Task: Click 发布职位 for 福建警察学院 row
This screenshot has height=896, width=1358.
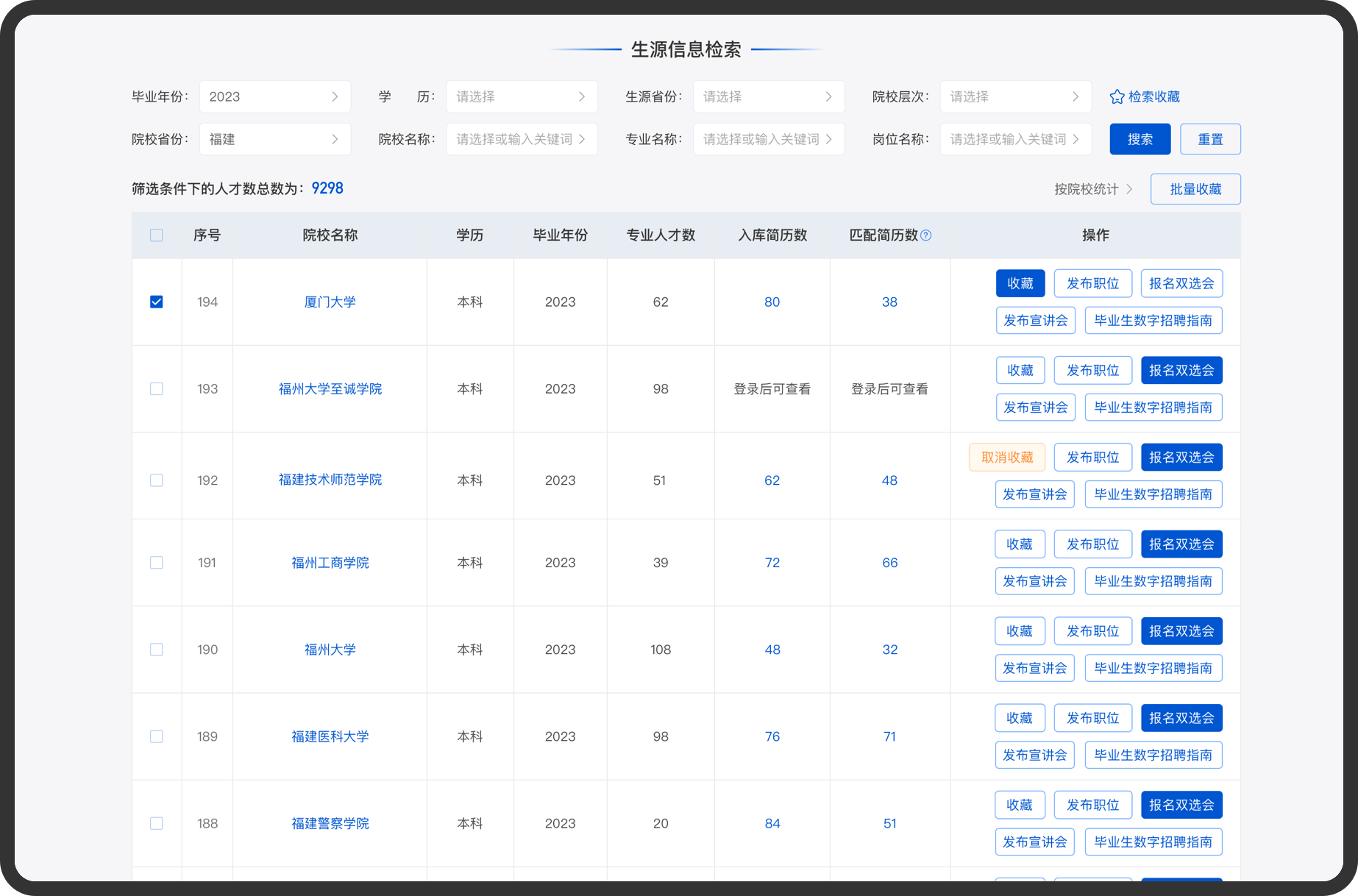Action: tap(1093, 805)
